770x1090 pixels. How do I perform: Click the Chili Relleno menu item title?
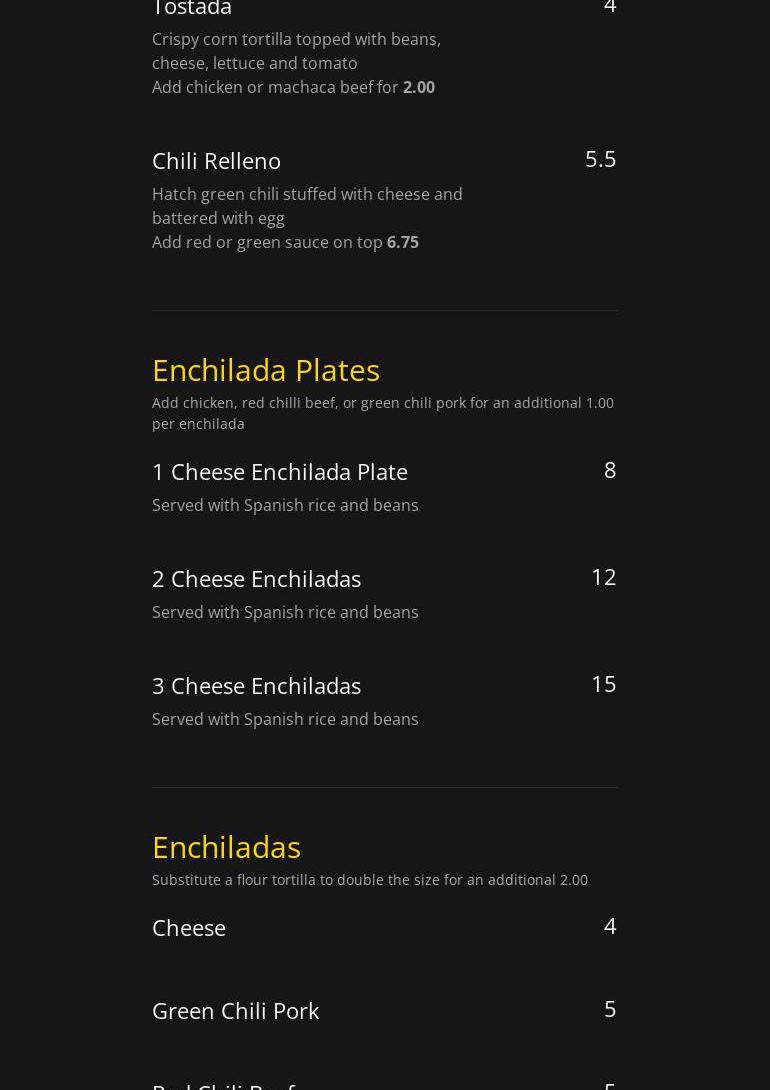coord(216,161)
